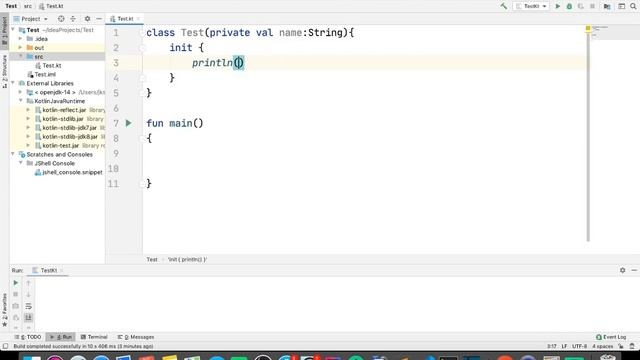Click the up arrow in the Run panel
Image resolution: width=640 pixels, height=360 pixels.
tap(29, 282)
